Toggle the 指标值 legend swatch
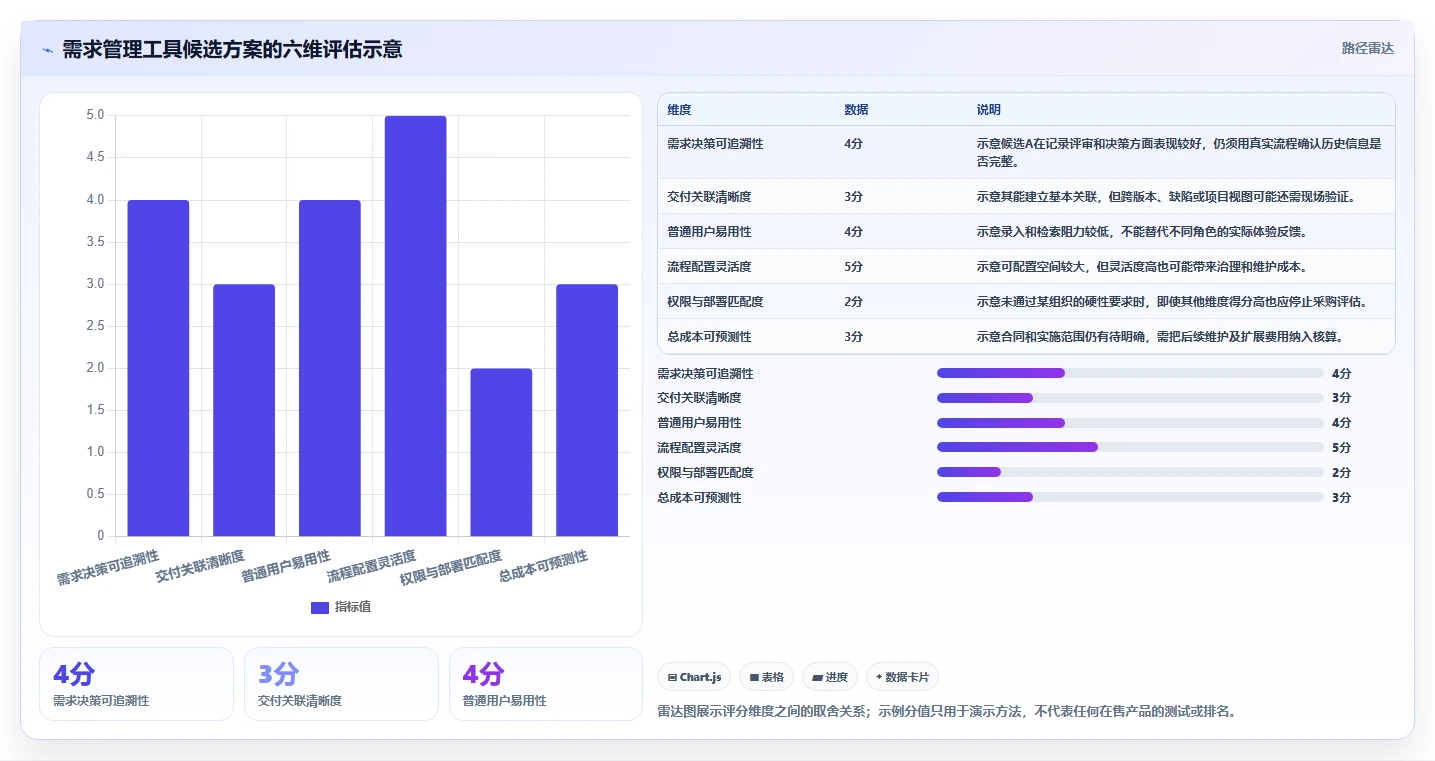 pos(320,607)
